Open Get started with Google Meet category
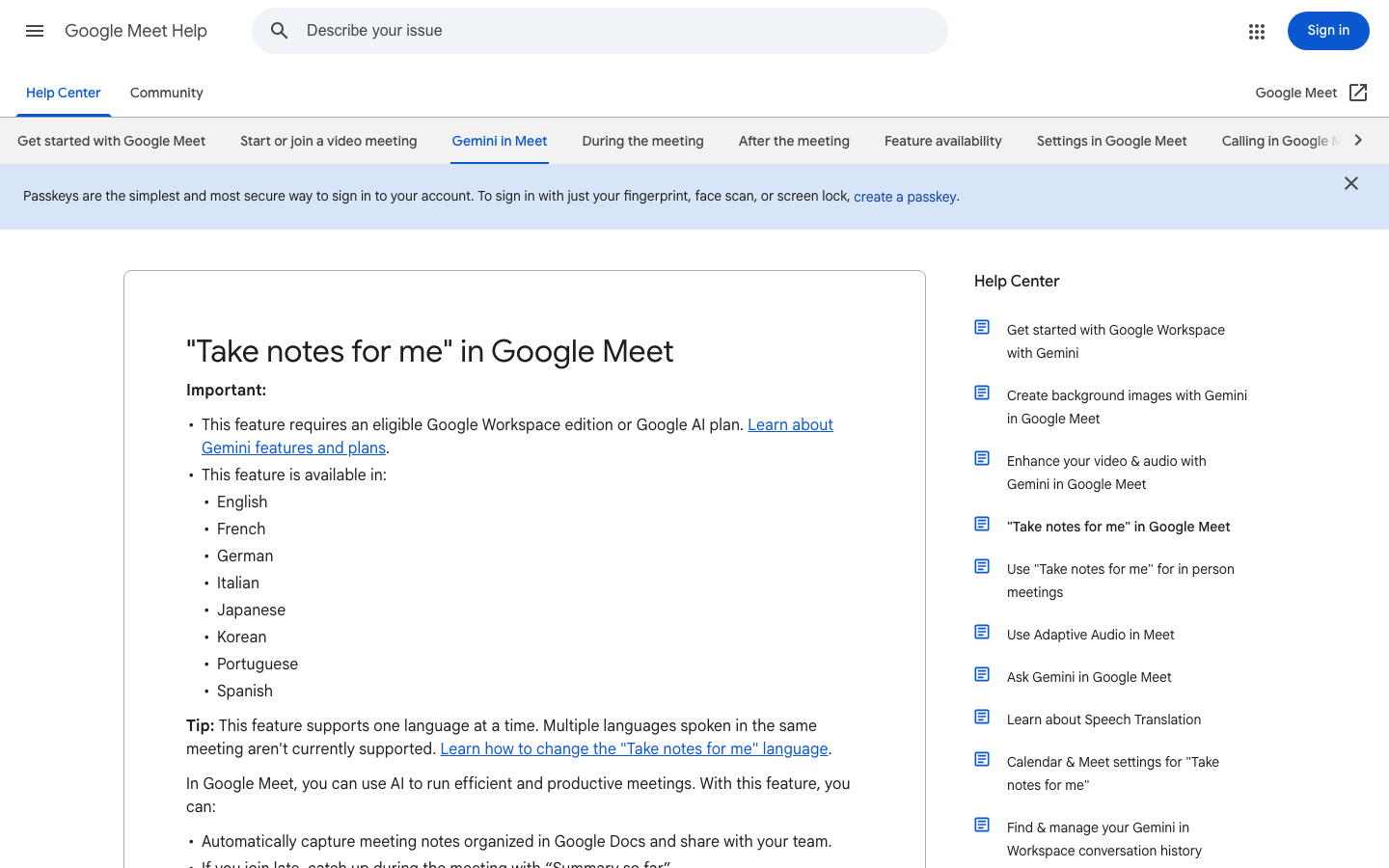 pyautogui.click(x=111, y=141)
